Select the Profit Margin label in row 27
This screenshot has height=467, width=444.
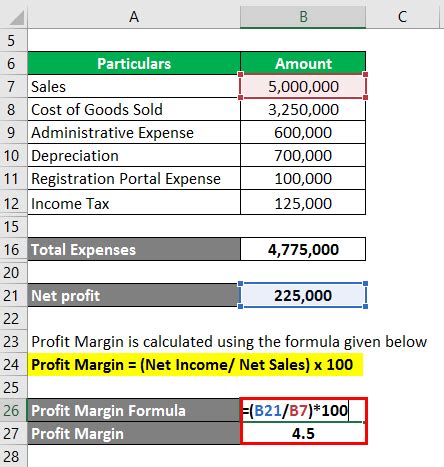tap(134, 433)
